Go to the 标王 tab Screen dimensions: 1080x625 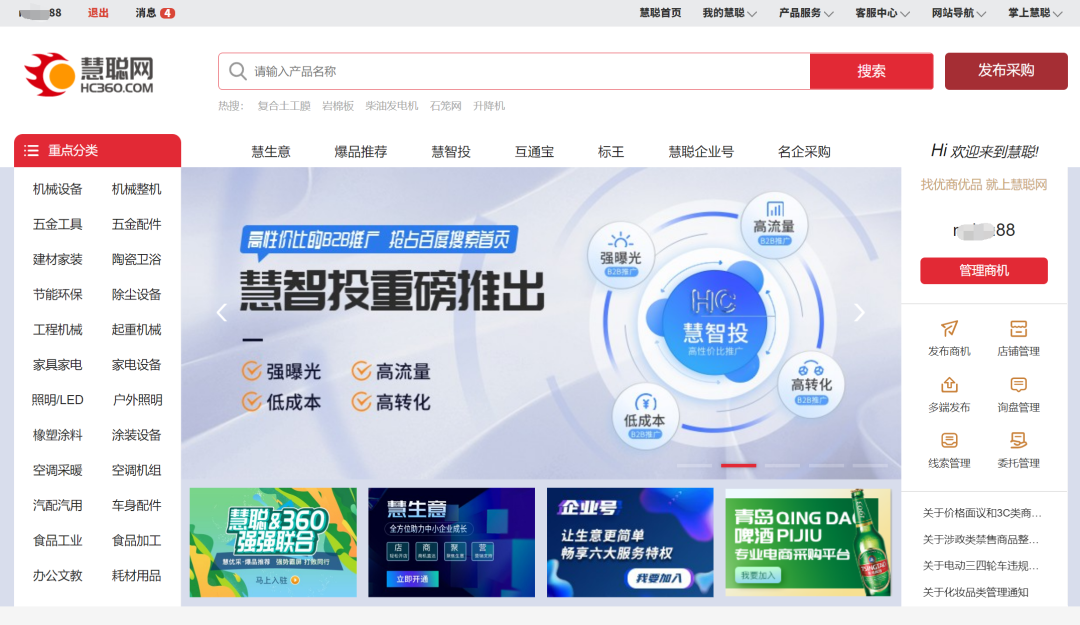[611, 152]
